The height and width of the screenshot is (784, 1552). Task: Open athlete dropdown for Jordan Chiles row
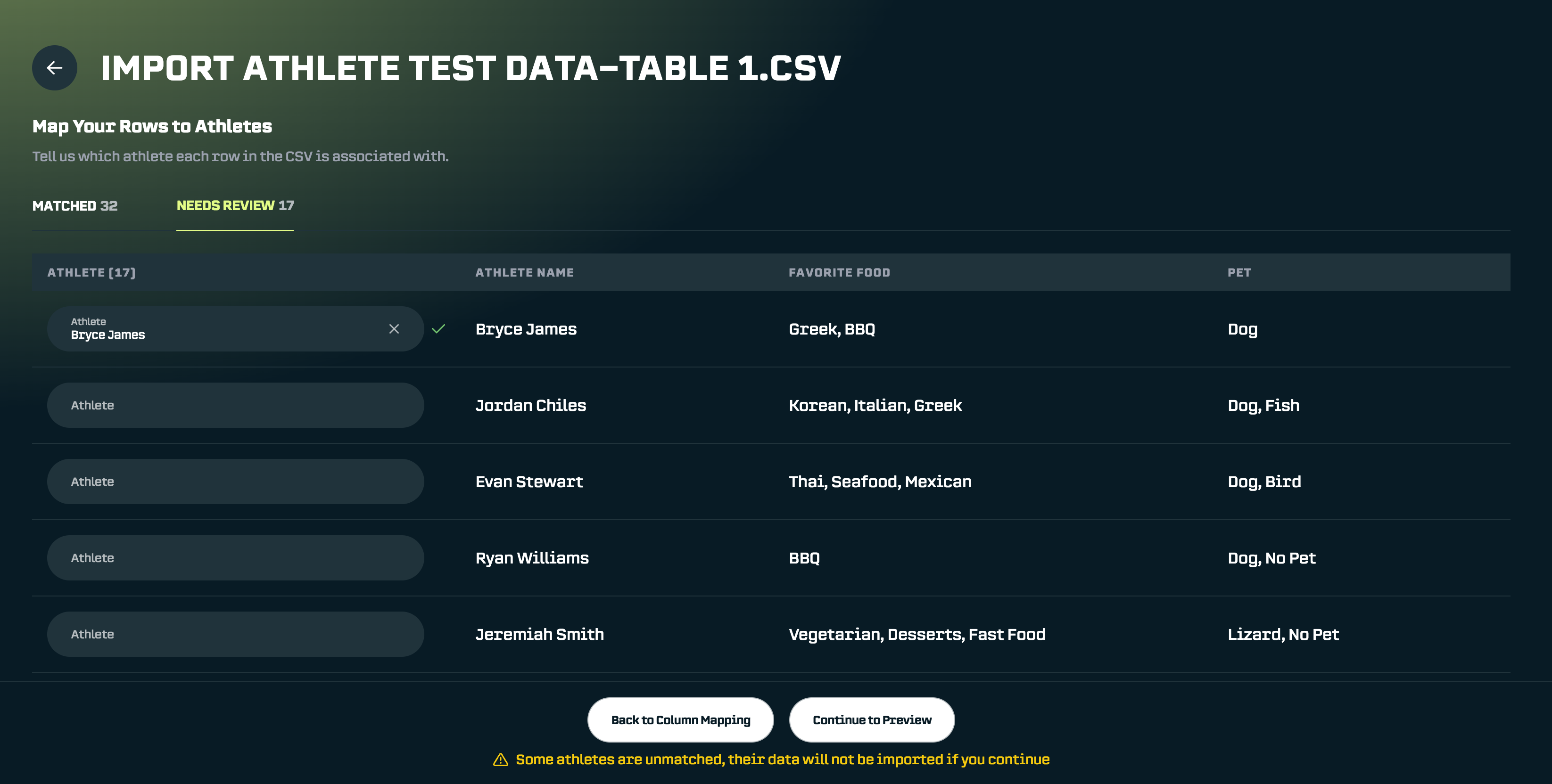click(236, 405)
